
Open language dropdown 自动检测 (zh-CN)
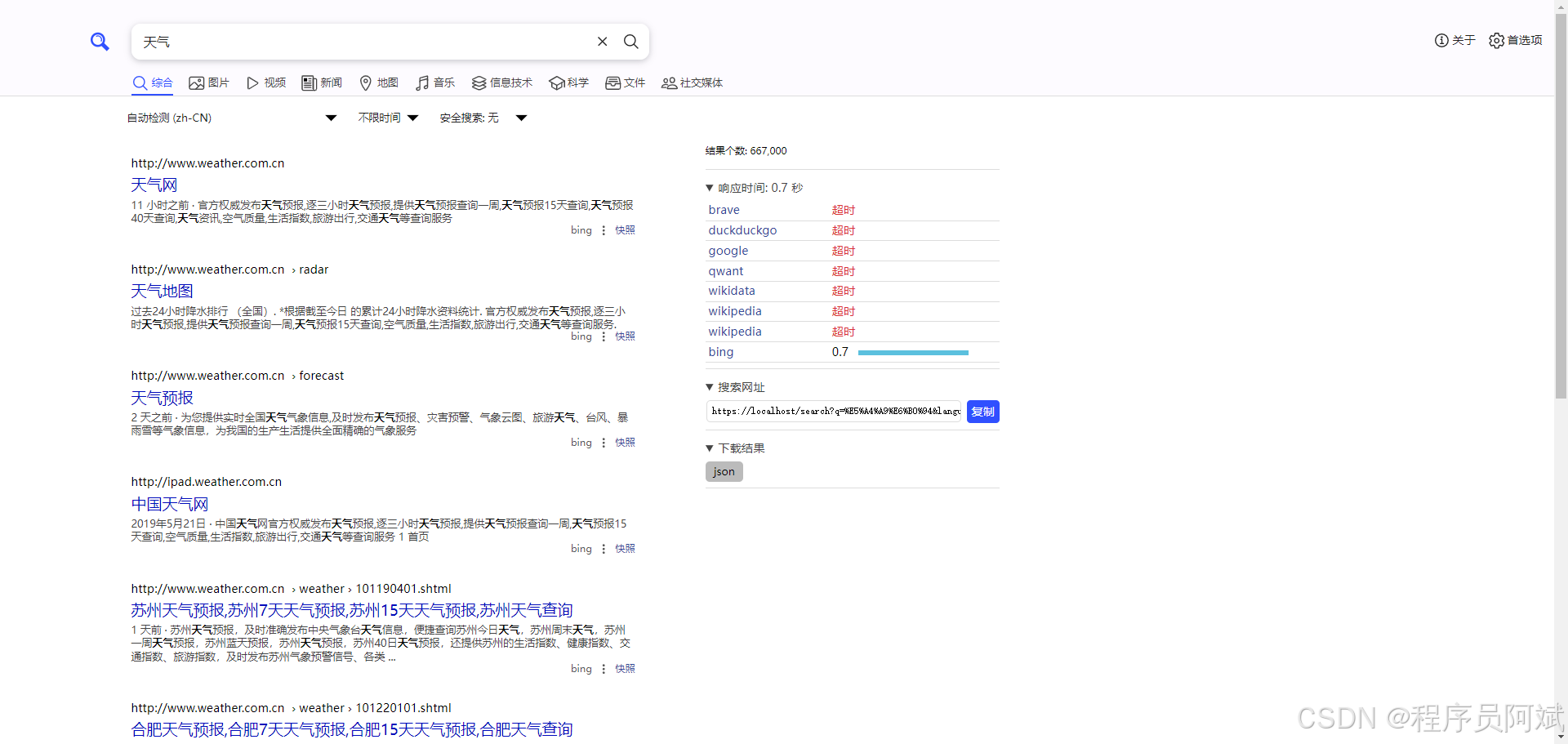(x=232, y=118)
